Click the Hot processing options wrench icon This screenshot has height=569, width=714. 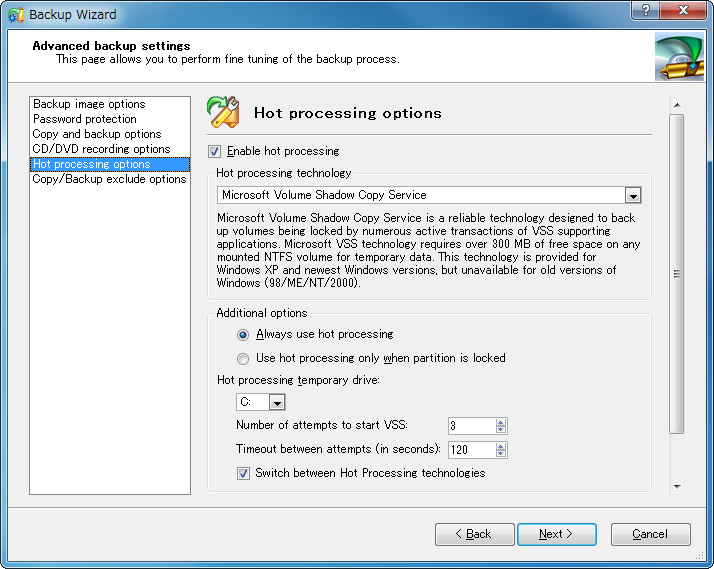tap(222, 112)
